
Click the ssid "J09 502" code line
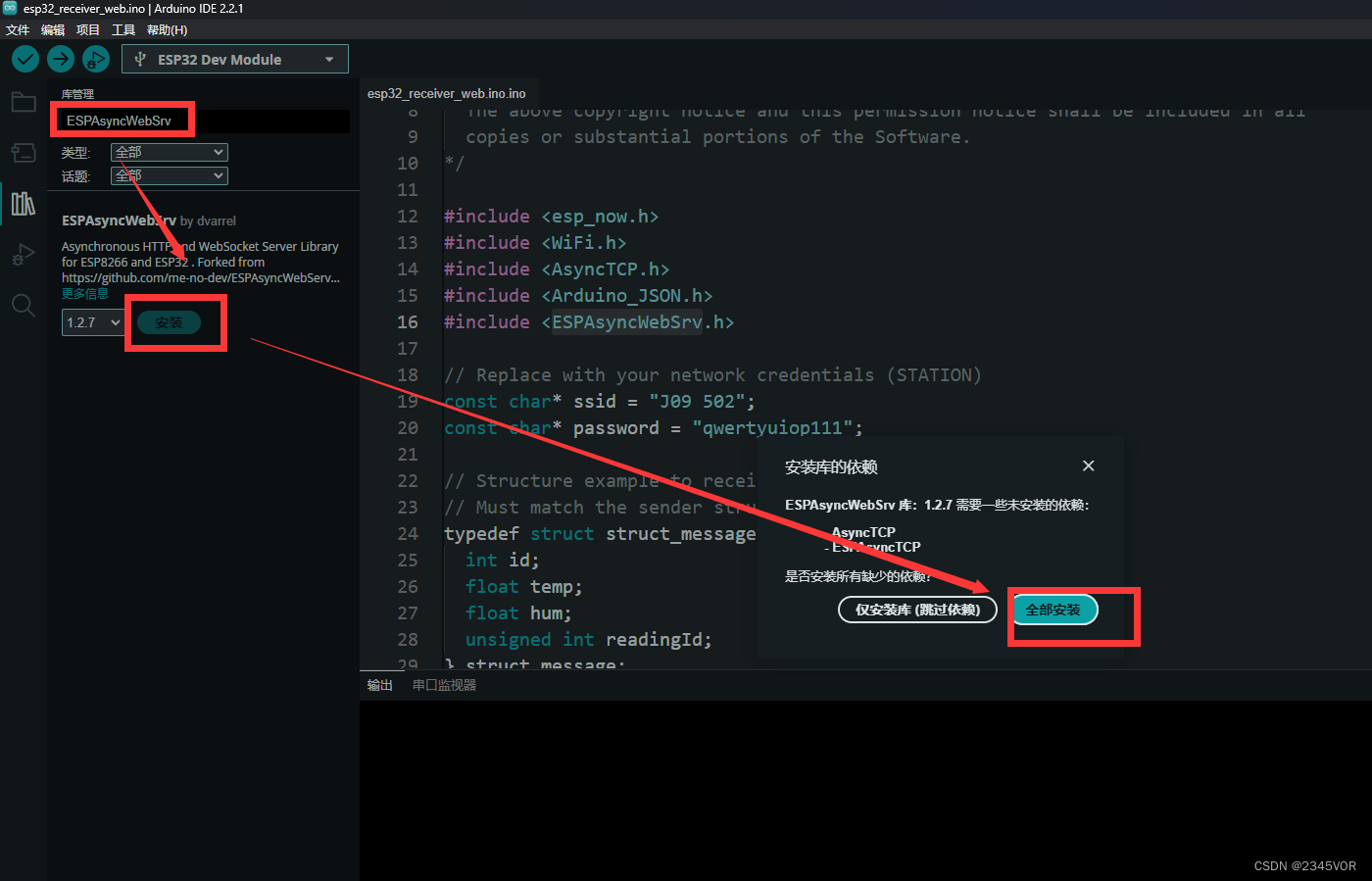tap(600, 401)
